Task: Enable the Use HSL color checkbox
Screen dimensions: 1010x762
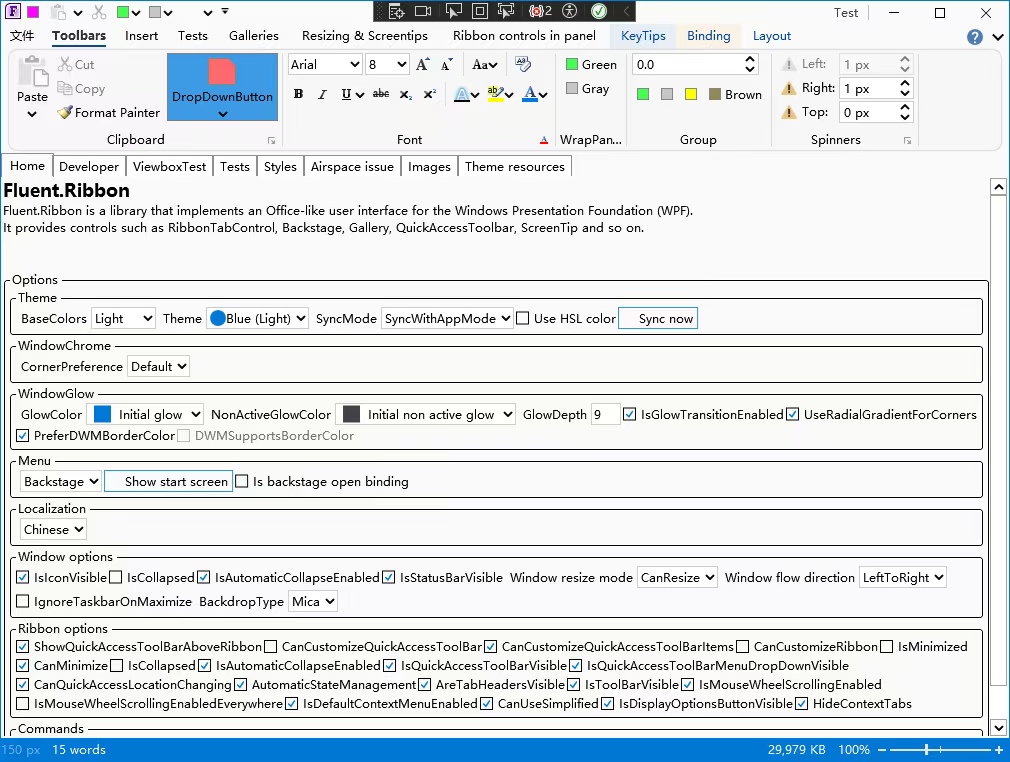Action: 522,318
